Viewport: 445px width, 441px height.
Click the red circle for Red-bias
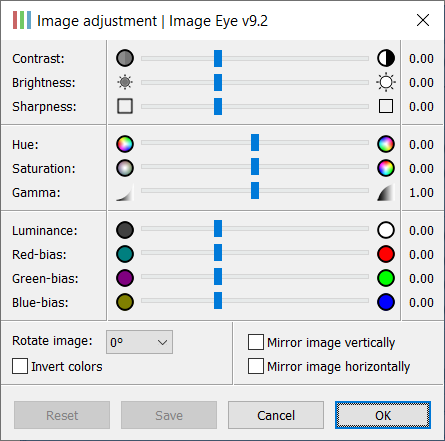(x=386, y=254)
